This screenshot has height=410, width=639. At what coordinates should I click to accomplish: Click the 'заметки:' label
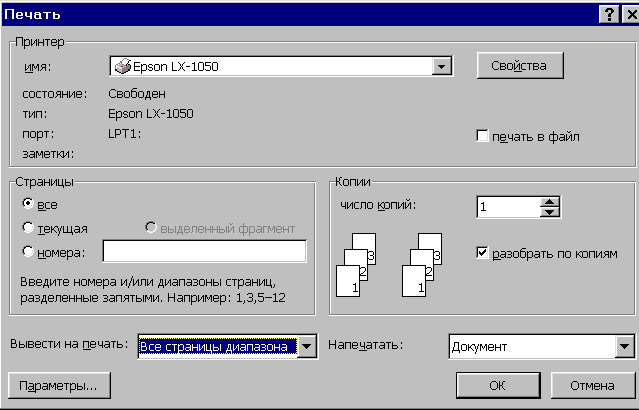click(48, 154)
